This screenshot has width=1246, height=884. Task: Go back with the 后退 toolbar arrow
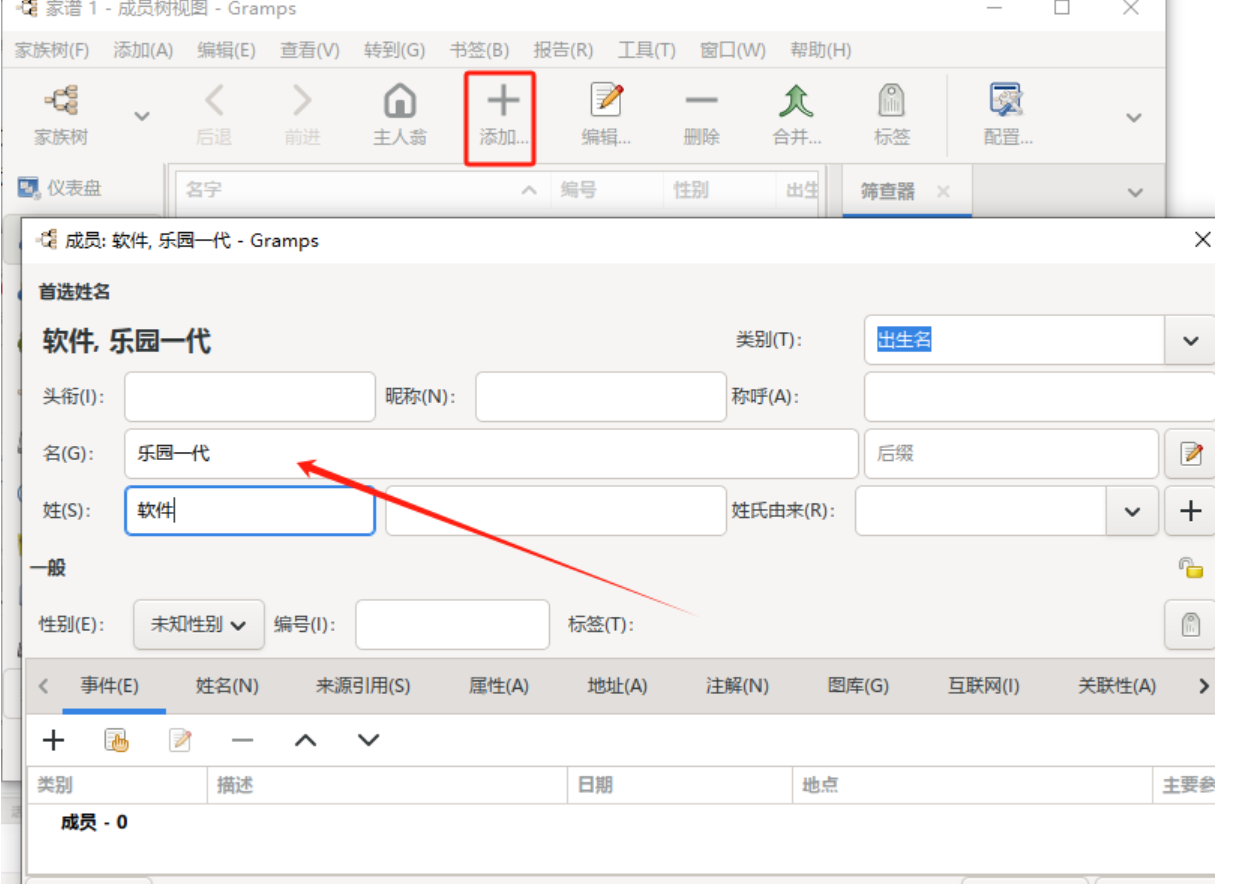click(213, 115)
